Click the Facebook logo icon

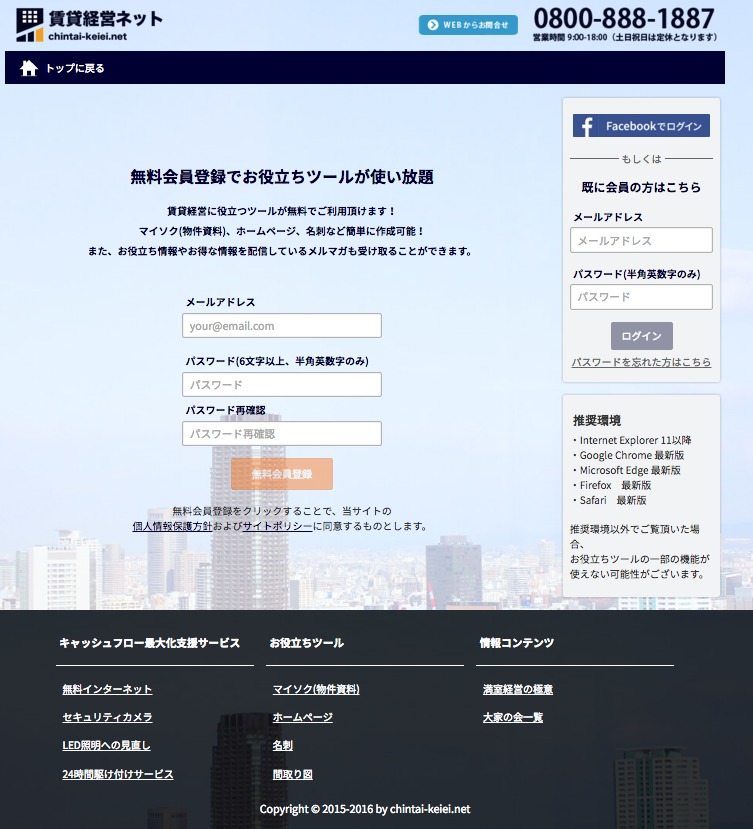(x=587, y=126)
